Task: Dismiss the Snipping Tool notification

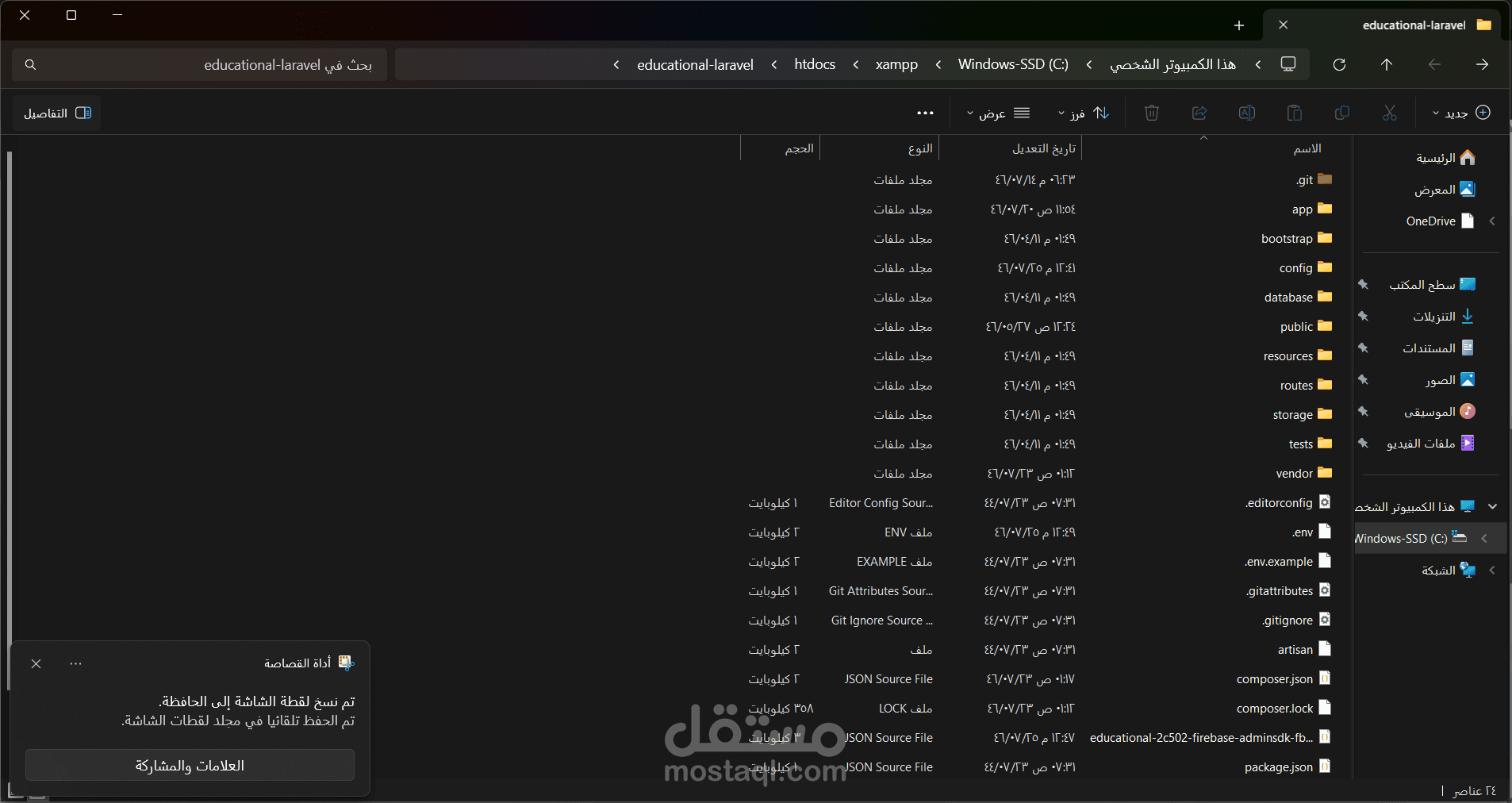Action: (36, 663)
